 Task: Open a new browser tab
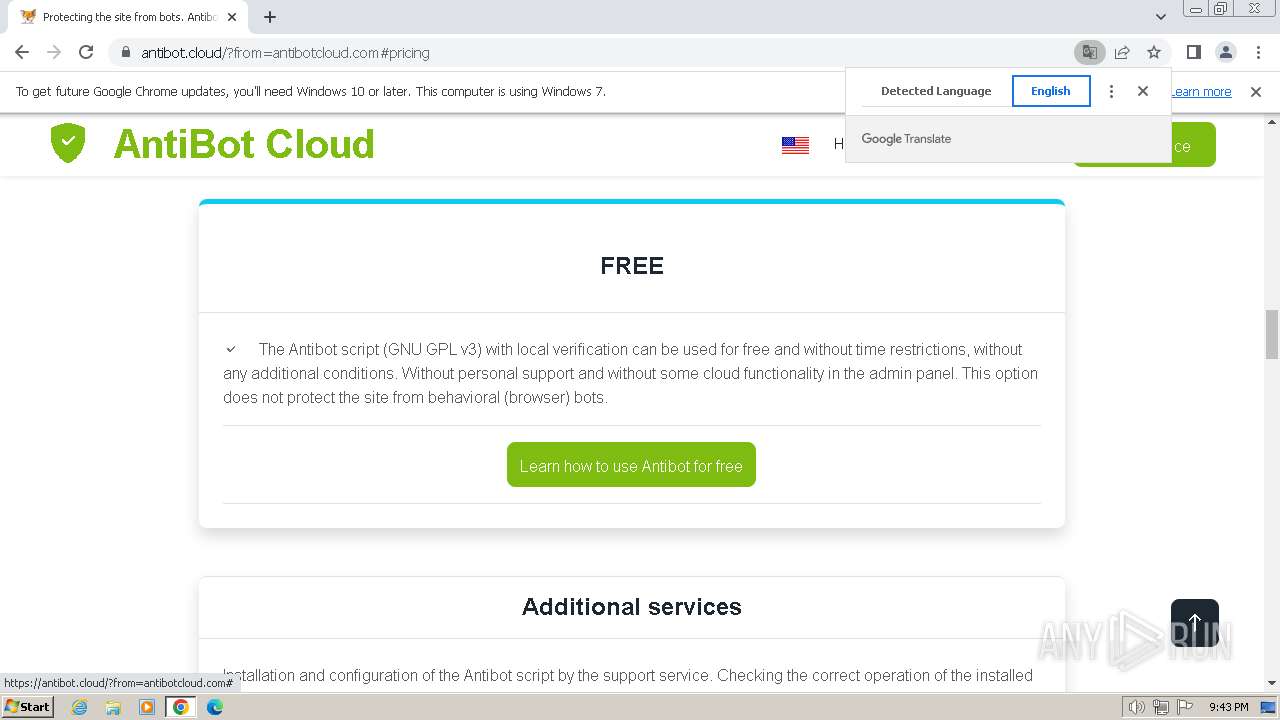coord(270,17)
